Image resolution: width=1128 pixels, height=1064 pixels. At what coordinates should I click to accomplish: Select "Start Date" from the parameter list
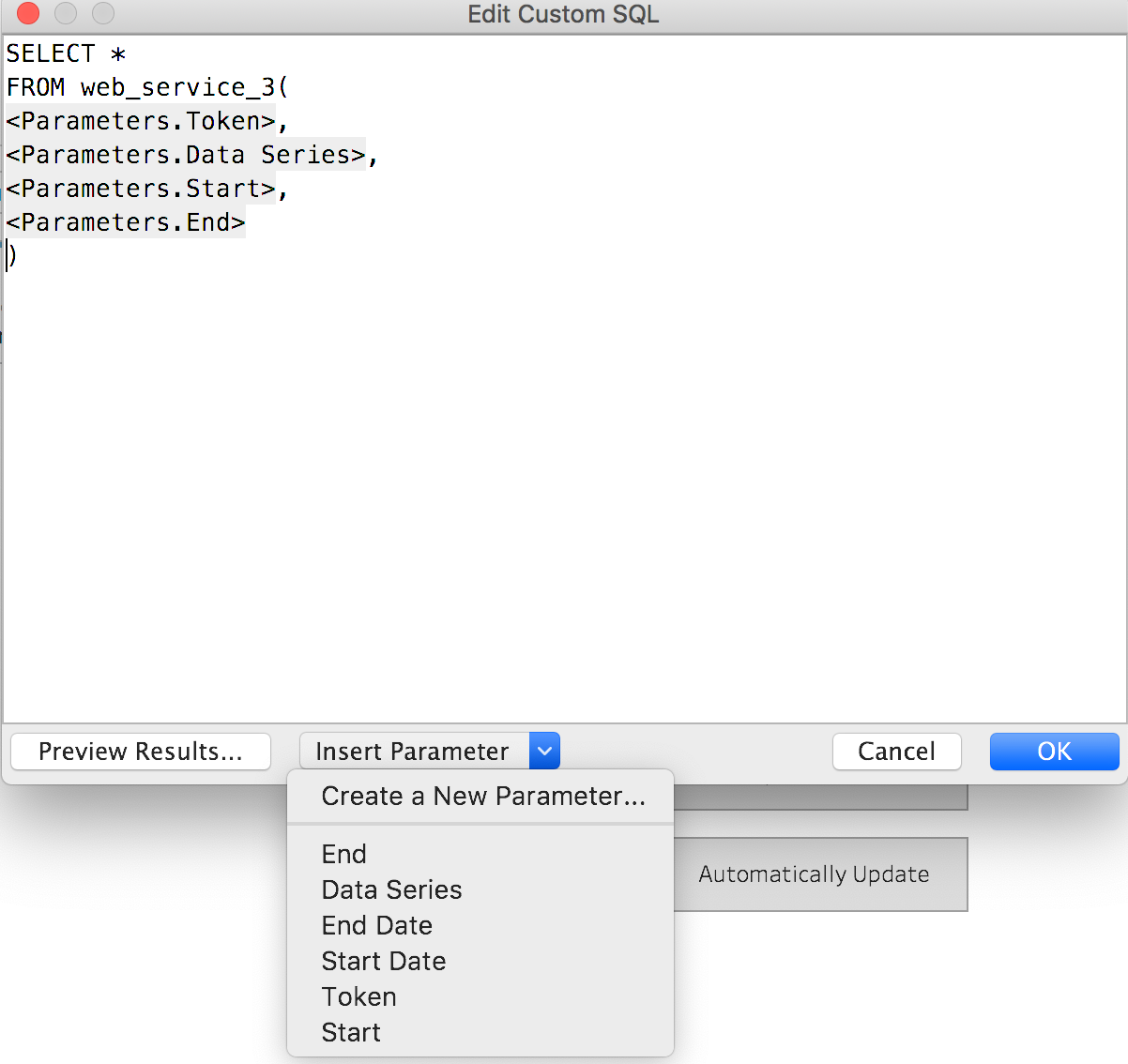[383, 961]
